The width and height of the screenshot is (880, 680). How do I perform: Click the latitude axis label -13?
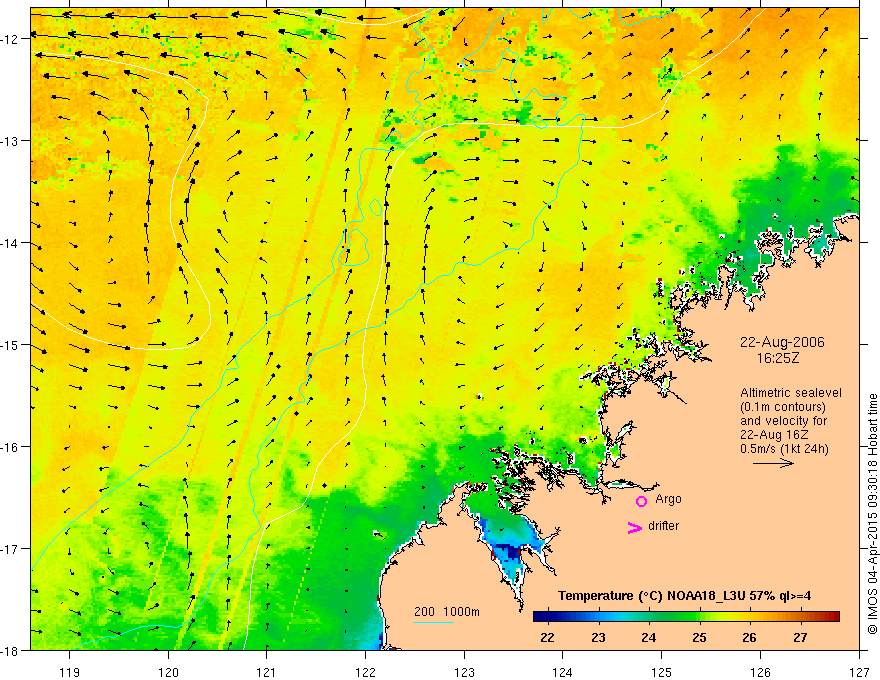(12, 141)
